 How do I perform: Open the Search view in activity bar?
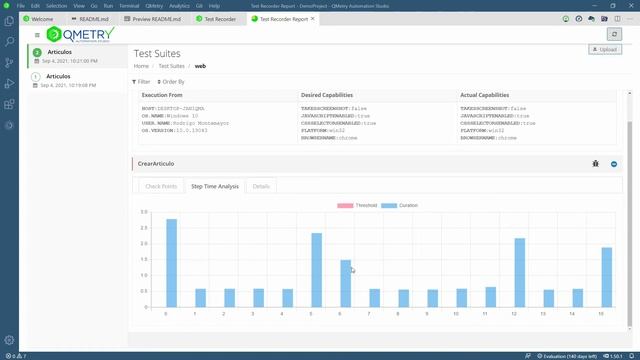(9, 42)
